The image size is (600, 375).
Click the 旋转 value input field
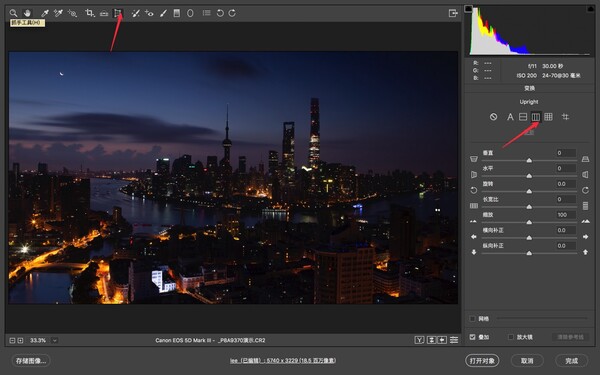[566, 184]
